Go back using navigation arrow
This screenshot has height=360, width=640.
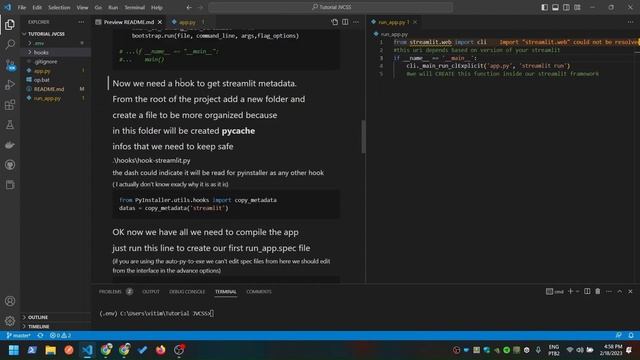(x=189, y=7)
